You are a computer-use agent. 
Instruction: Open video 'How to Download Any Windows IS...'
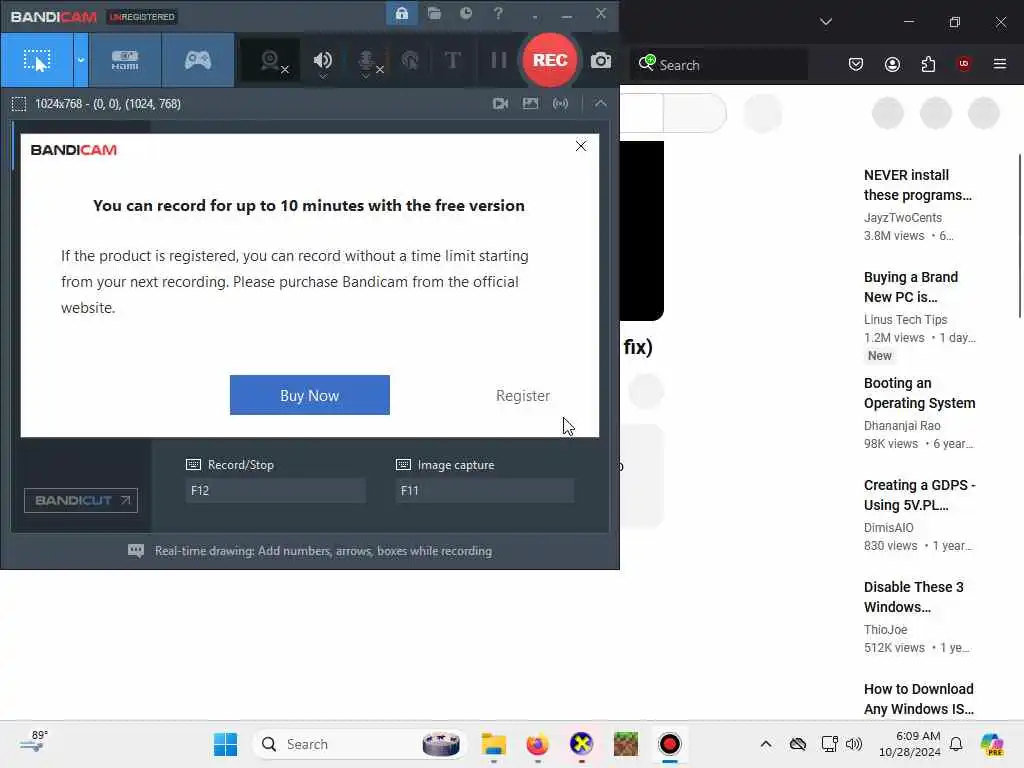(919, 699)
